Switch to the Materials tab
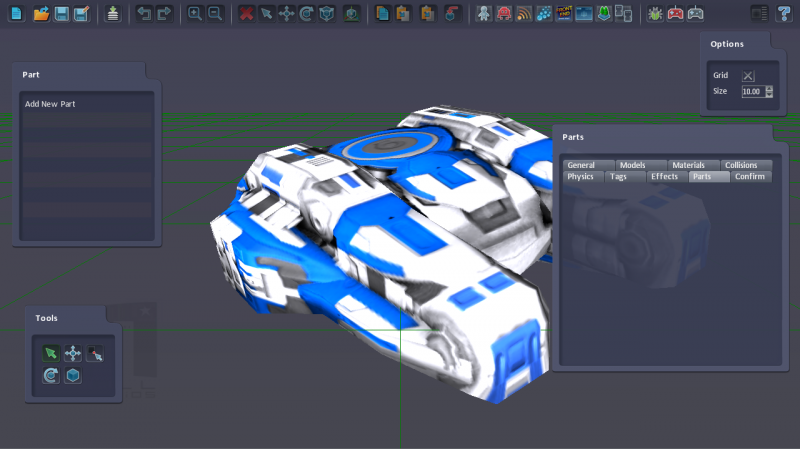This screenshot has height=449, width=800. 688,165
